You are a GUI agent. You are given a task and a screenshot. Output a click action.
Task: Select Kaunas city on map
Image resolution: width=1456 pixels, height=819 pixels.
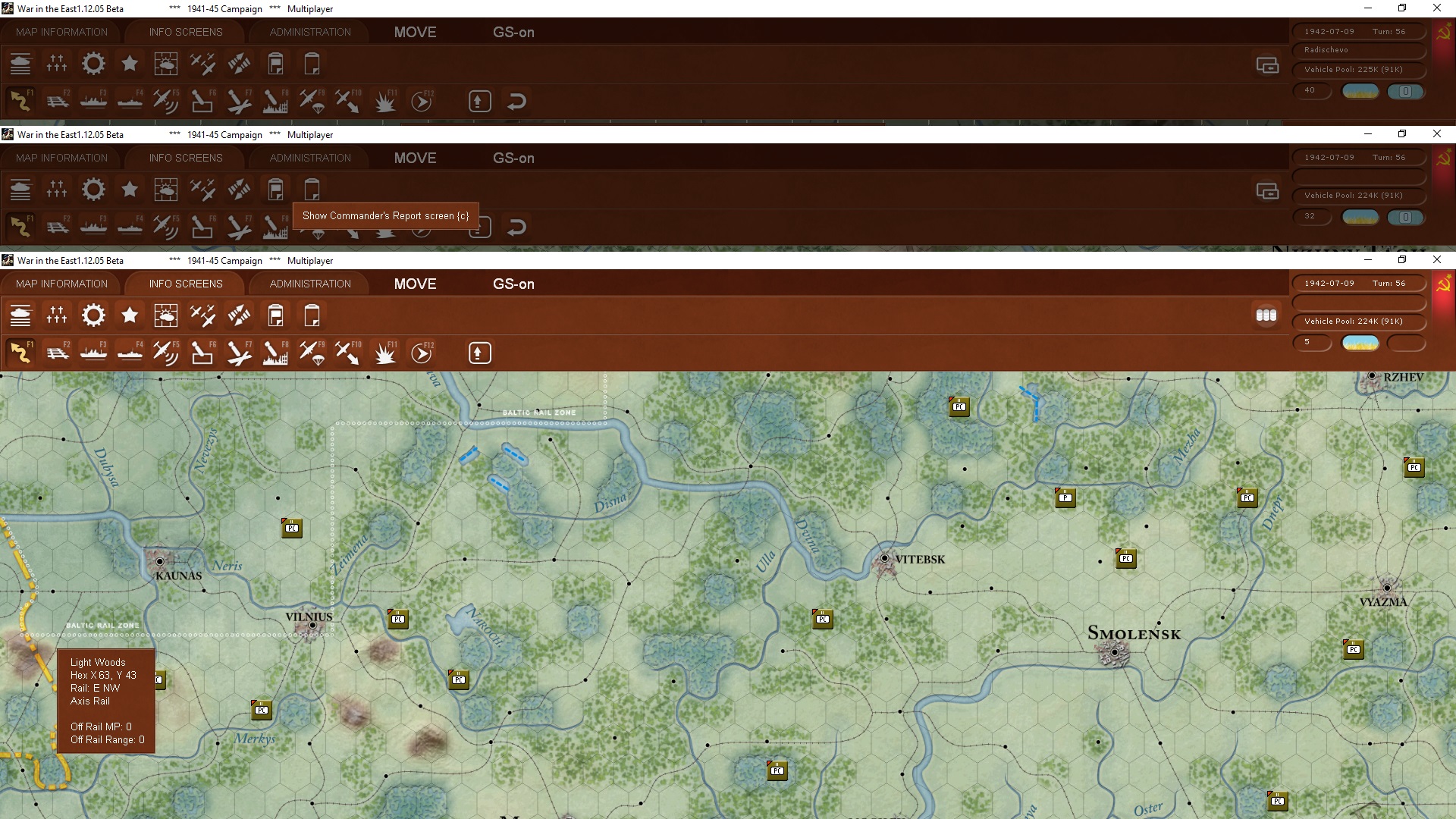[x=160, y=562]
